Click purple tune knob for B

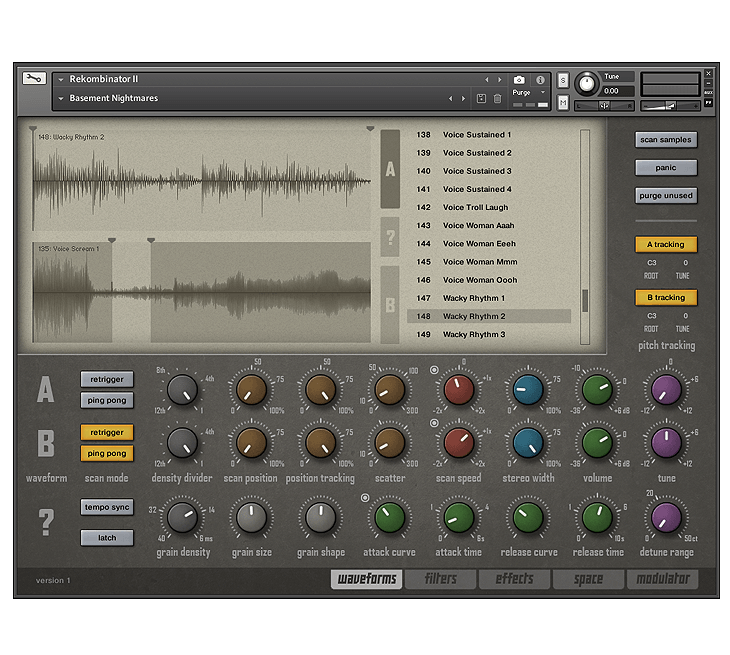[x=666, y=443]
